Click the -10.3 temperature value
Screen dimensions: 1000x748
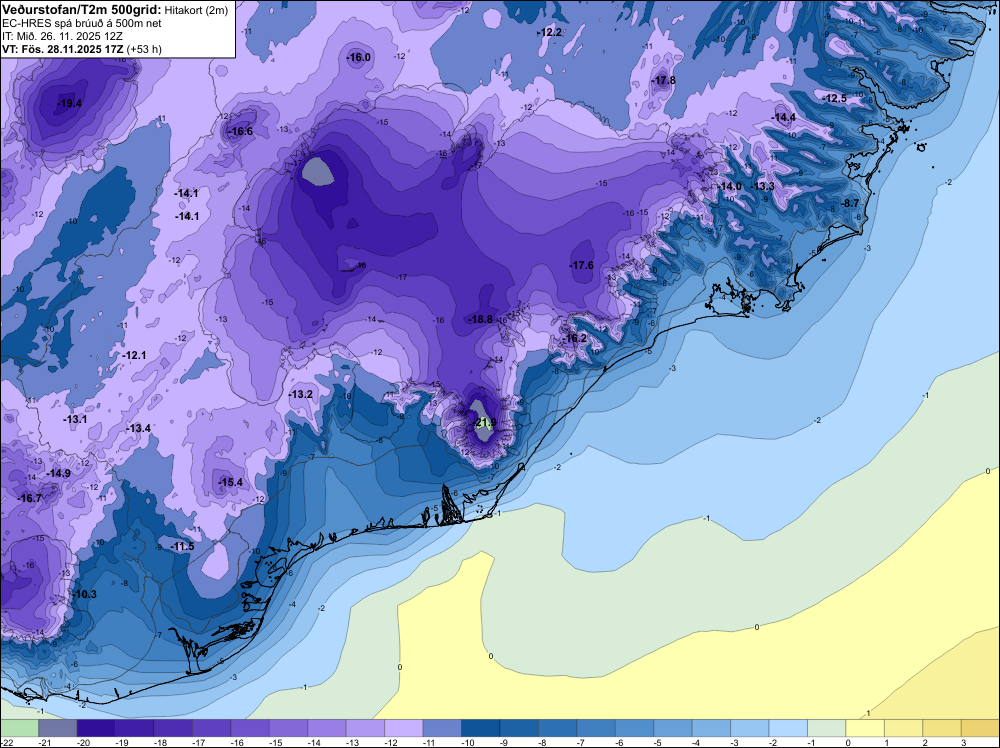pyautogui.click(x=84, y=594)
